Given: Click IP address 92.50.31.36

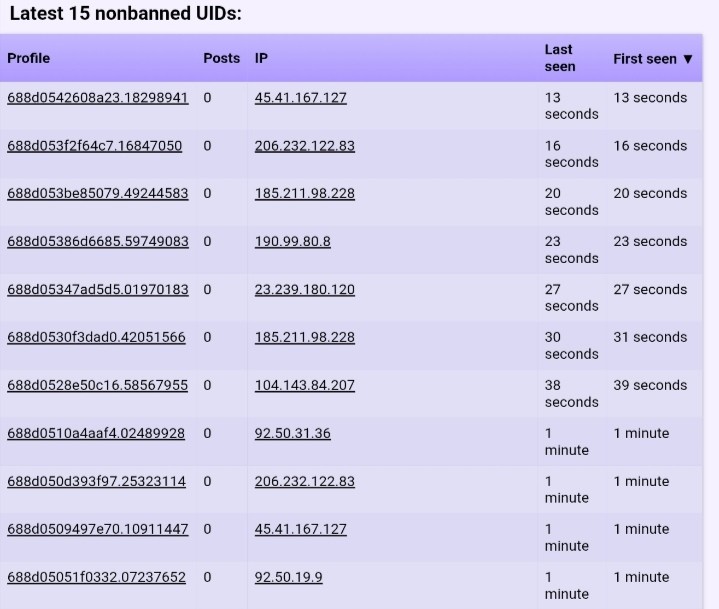Looking at the screenshot, I should tap(292, 434).
